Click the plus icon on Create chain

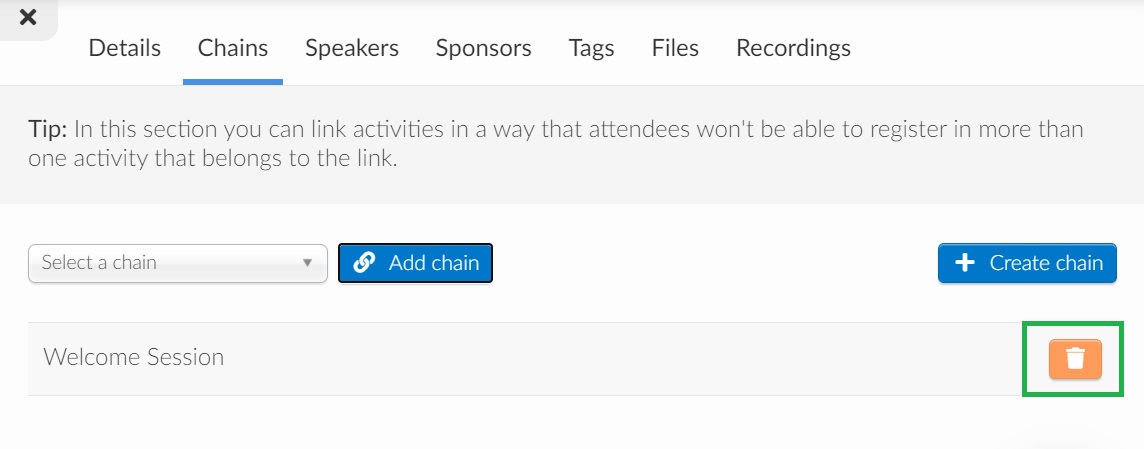point(965,263)
